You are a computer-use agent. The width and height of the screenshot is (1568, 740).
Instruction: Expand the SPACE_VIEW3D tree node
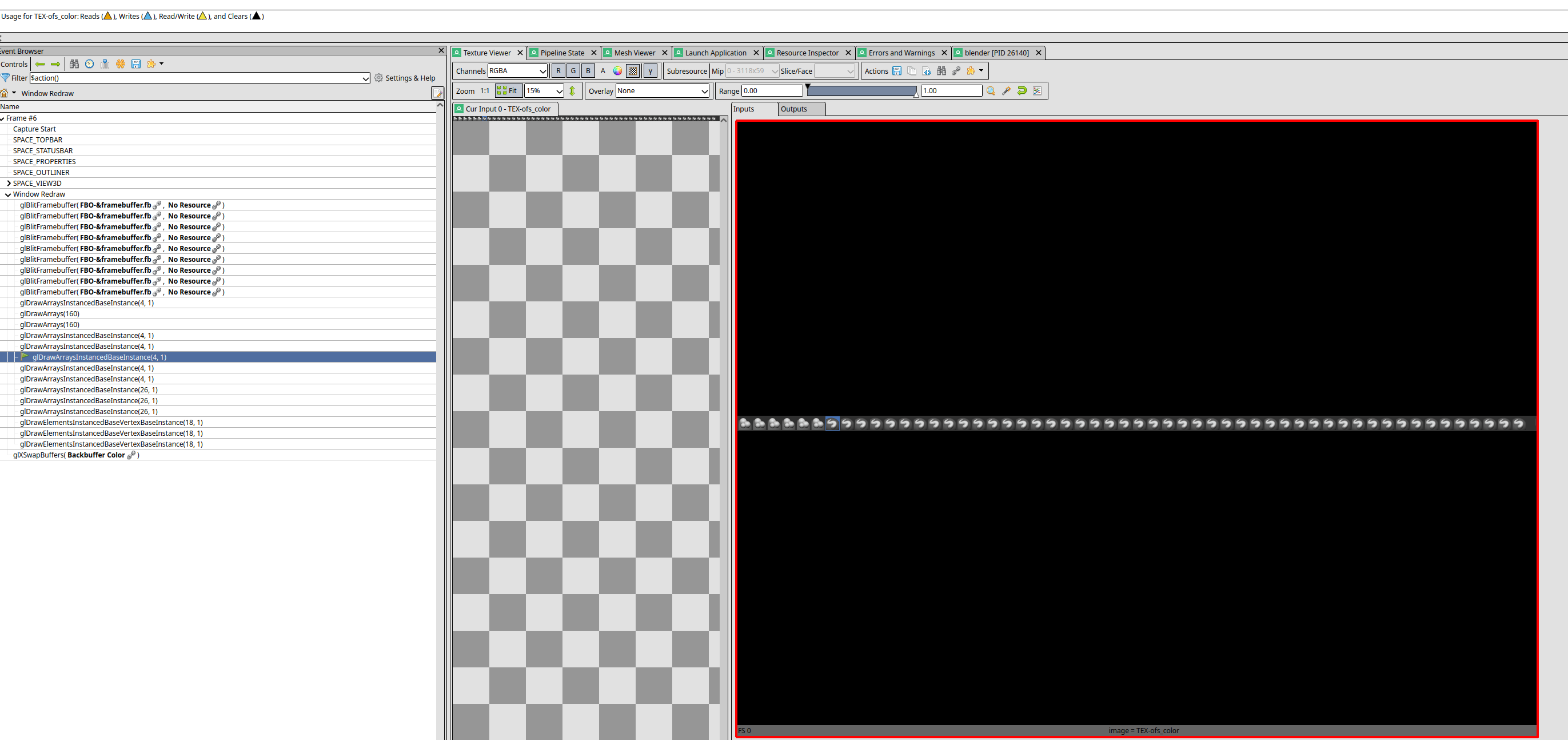(9, 184)
